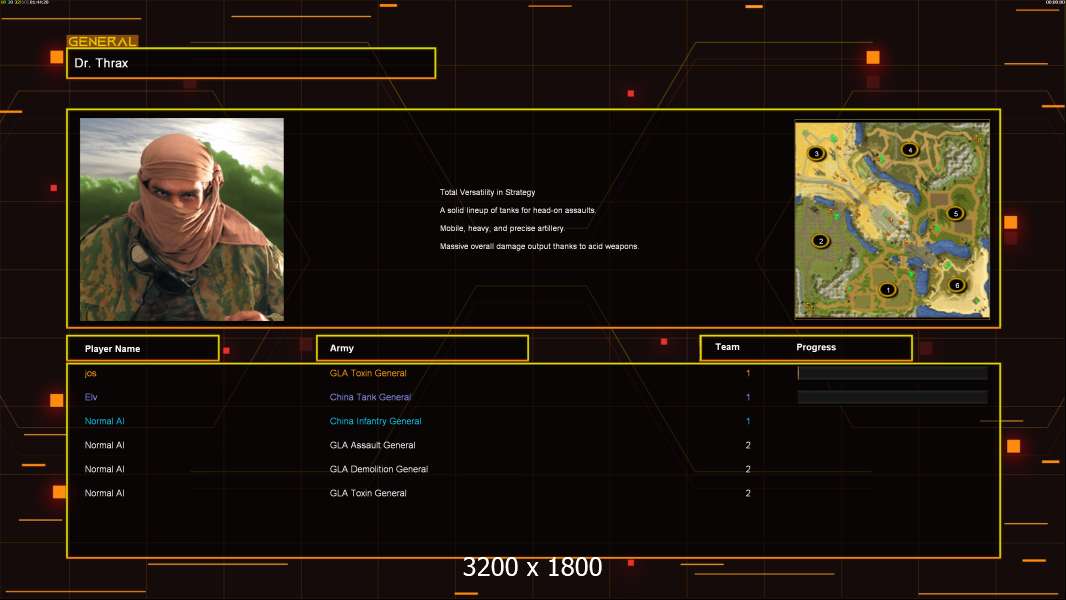Image resolution: width=1066 pixels, height=600 pixels.
Task: Click the Player Name column header
Action: 143,348
